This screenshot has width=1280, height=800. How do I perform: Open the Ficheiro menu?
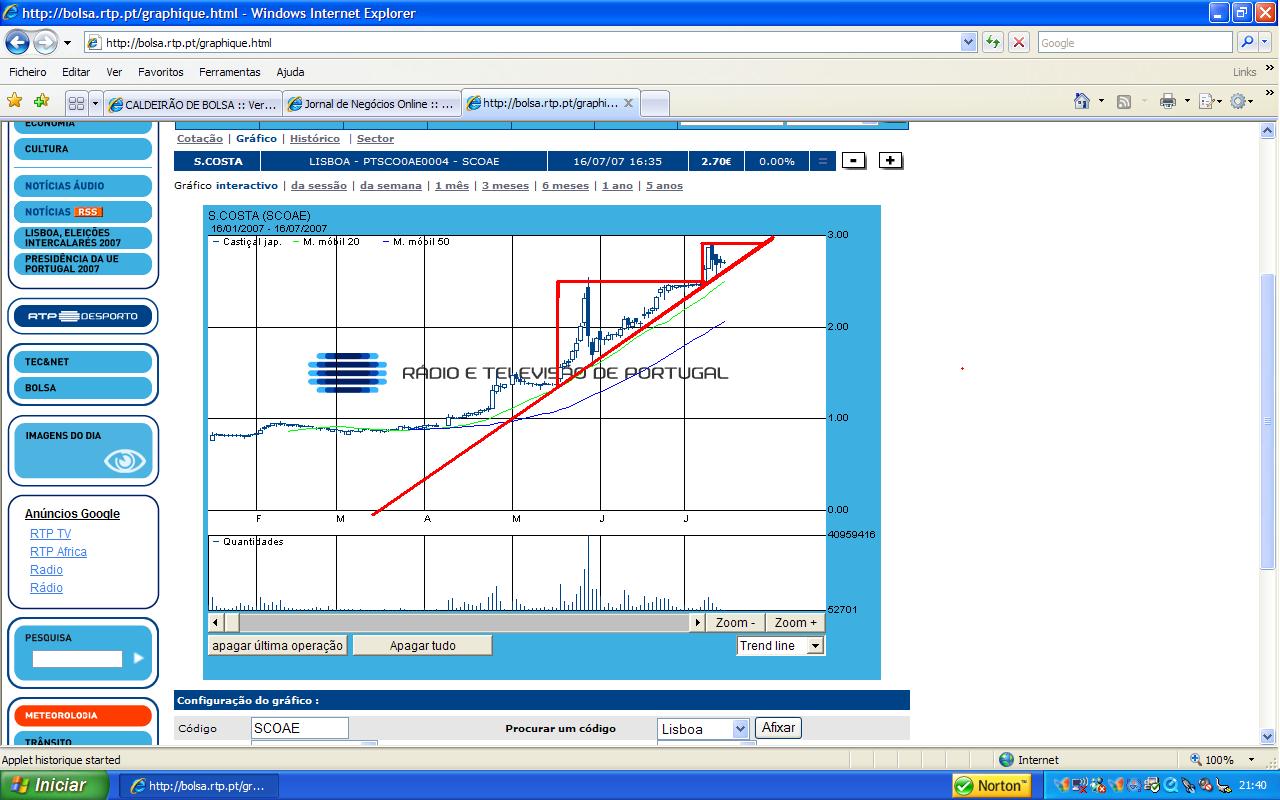point(28,72)
